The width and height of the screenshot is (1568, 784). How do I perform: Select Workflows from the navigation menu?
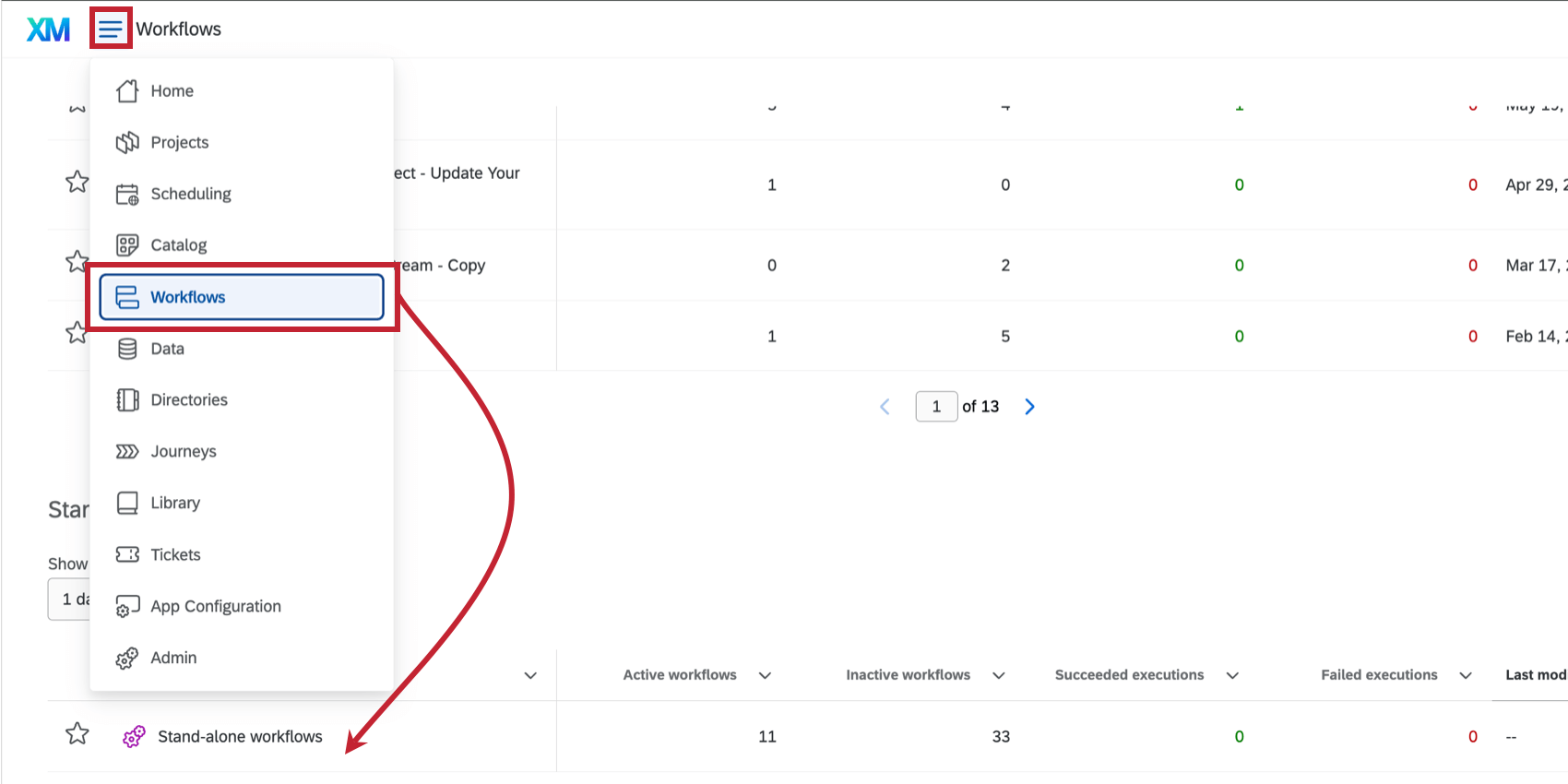pyautogui.click(x=187, y=297)
